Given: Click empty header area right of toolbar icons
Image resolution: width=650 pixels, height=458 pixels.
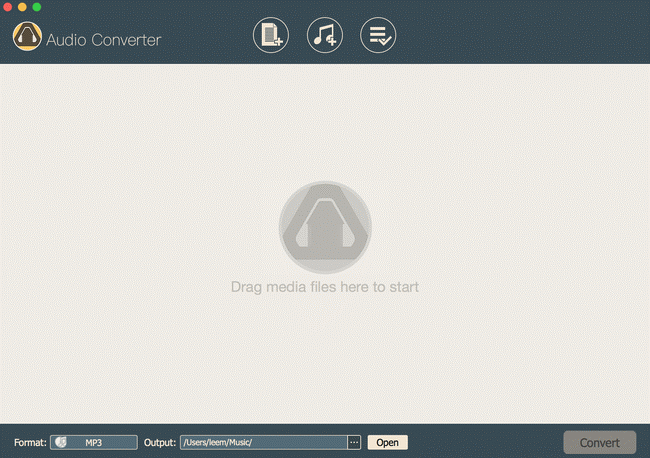Looking at the screenshot, I should (x=520, y=38).
